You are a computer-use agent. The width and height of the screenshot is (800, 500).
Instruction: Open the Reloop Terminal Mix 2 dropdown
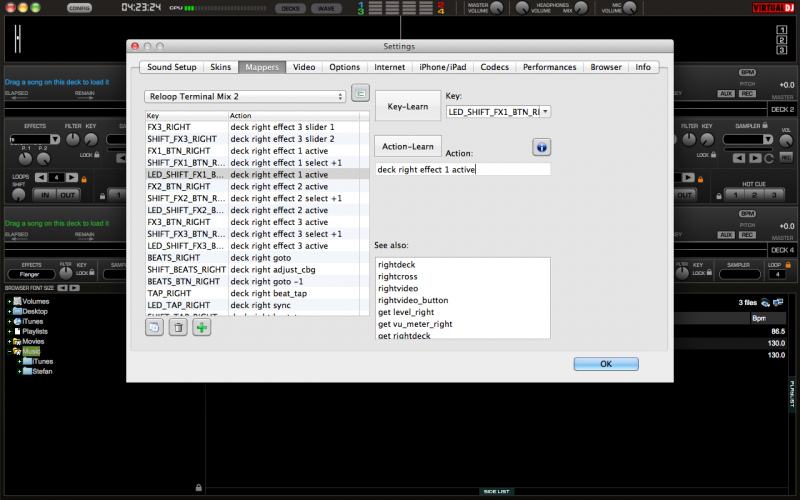(245, 96)
